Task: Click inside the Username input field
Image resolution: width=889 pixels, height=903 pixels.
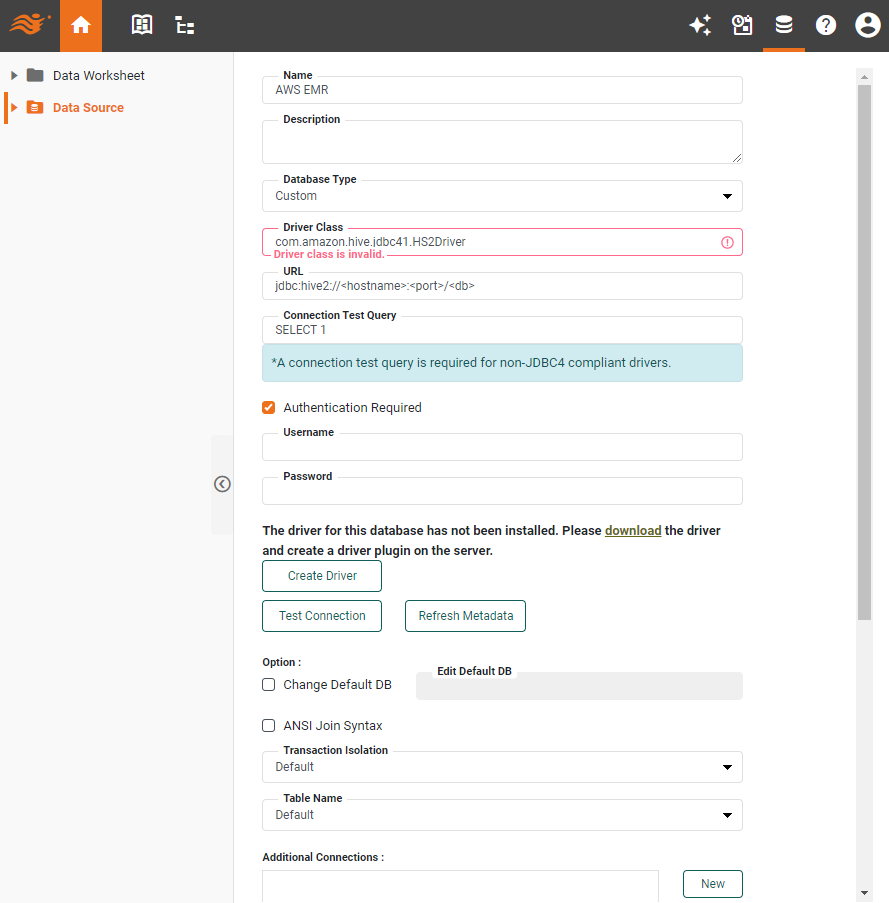Action: [x=500, y=447]
